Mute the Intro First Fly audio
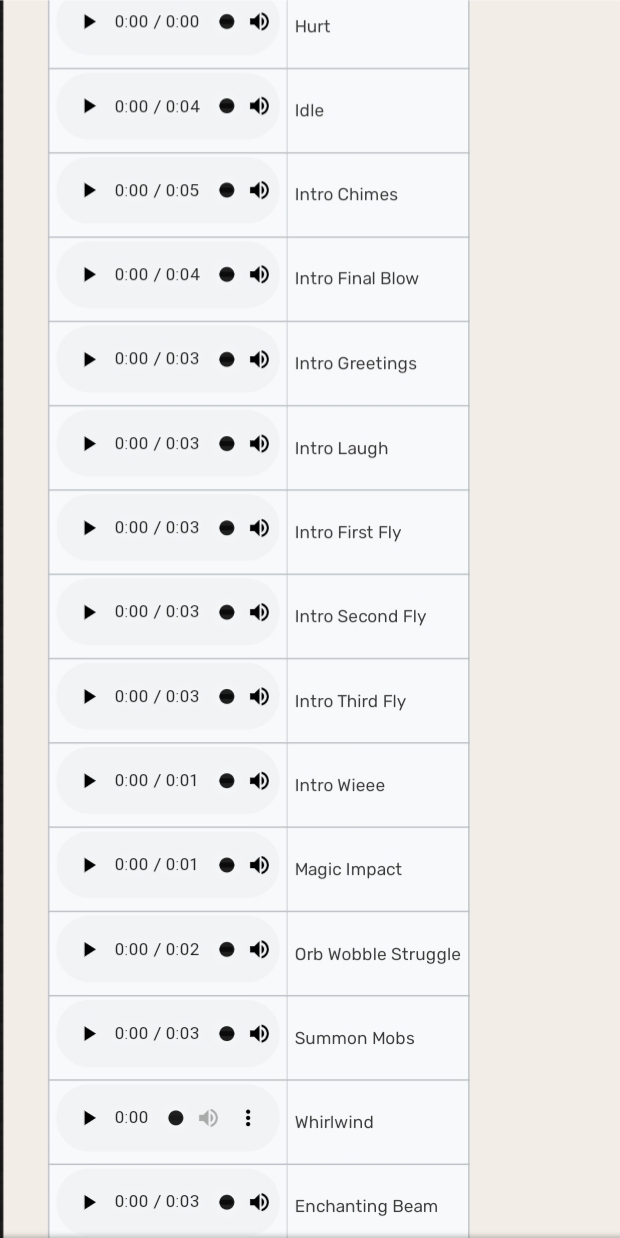The image size is (620, 1238). pos(259,528)
